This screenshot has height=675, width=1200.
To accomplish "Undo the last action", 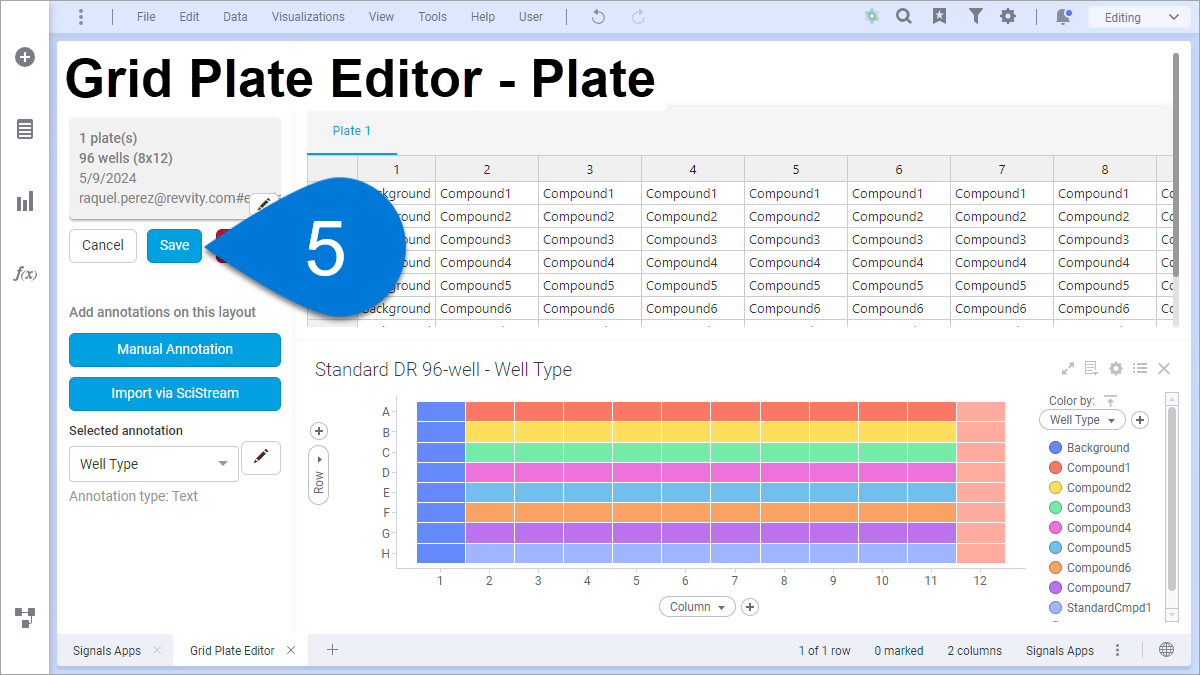I will [x=598, y=17].
